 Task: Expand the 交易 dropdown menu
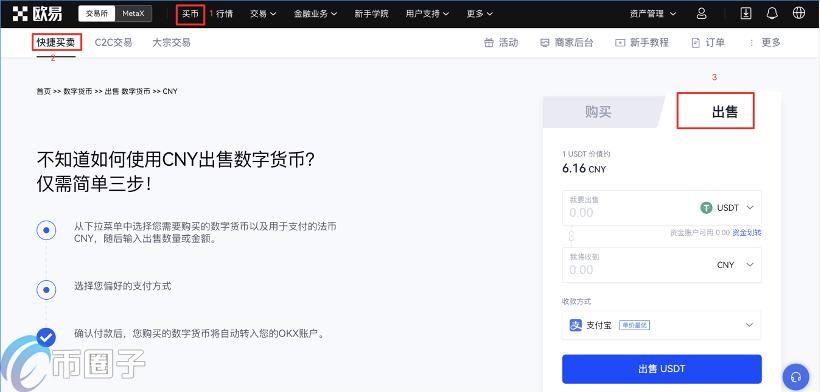click(263, 14)
